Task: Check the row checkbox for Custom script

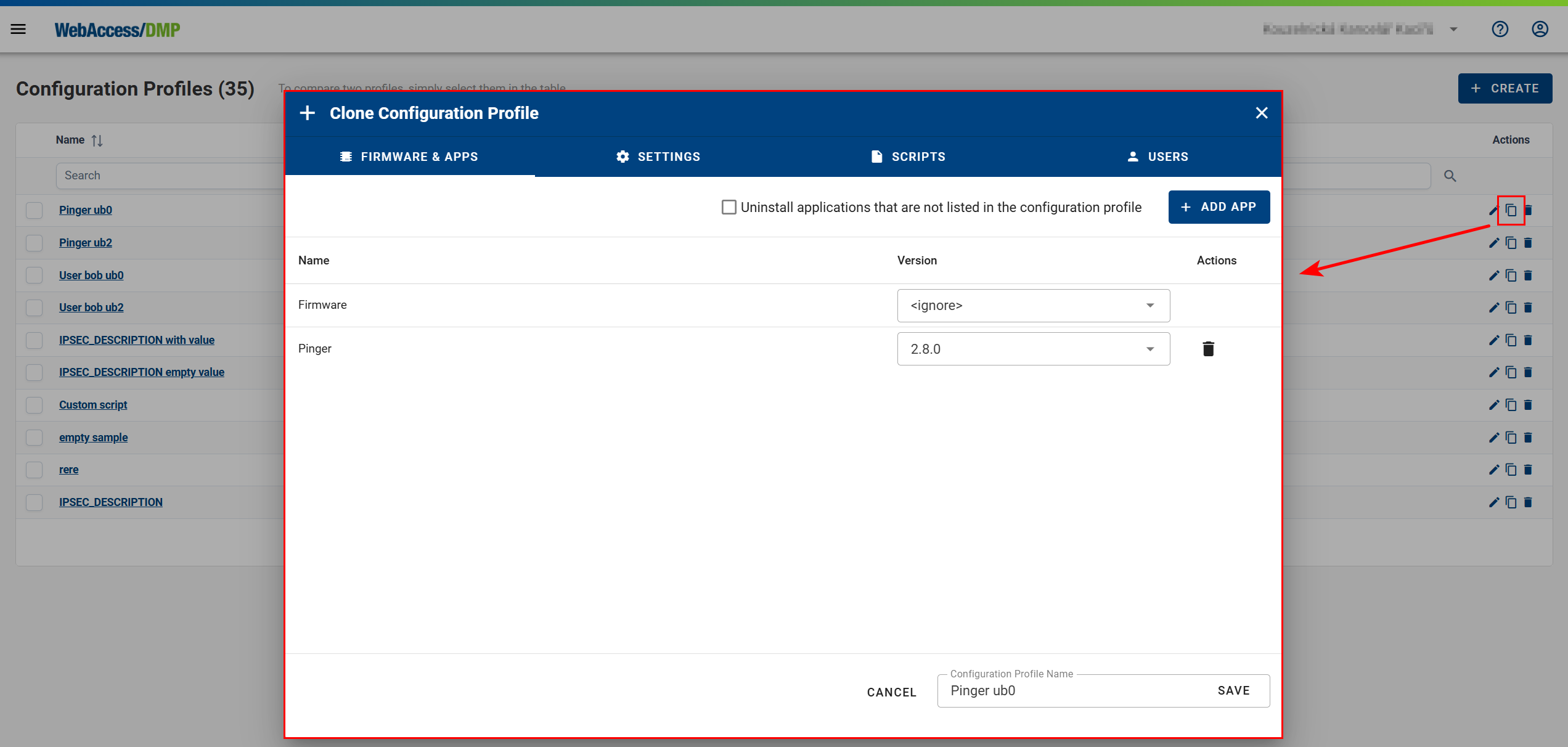Action: point(34,405)
